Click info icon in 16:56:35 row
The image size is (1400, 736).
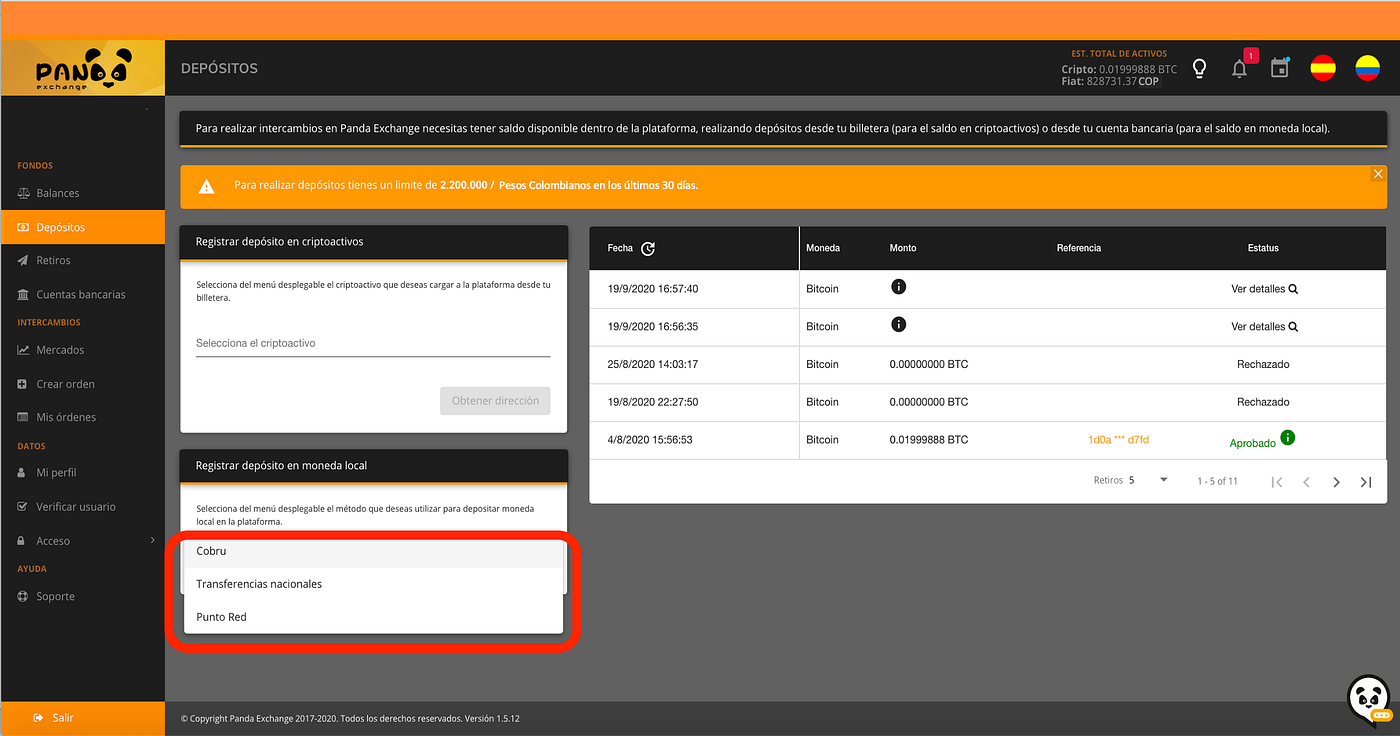898,325
